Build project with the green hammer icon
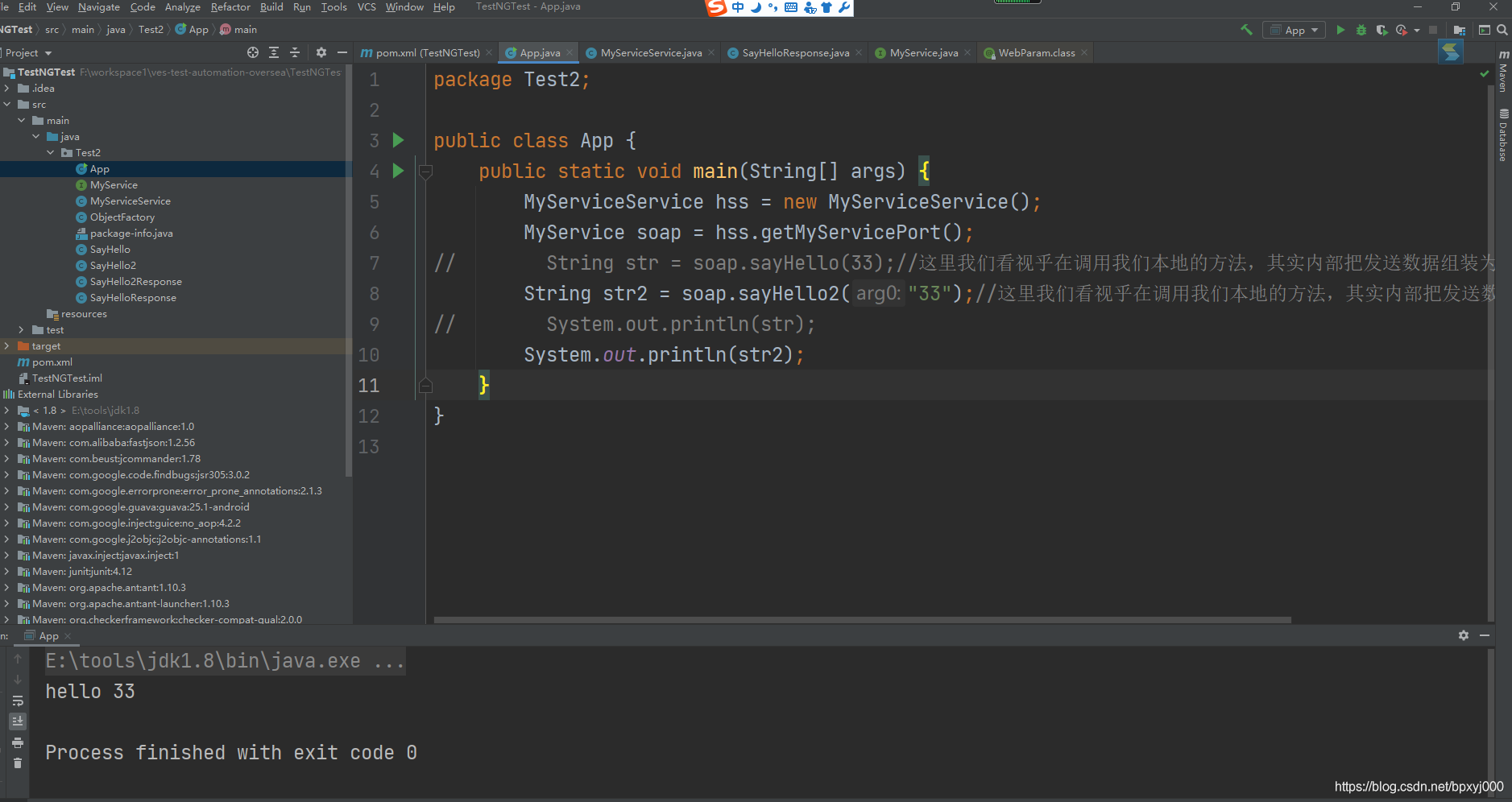The height and width of the screenshot is (802, 1512). coord(1246,30)
